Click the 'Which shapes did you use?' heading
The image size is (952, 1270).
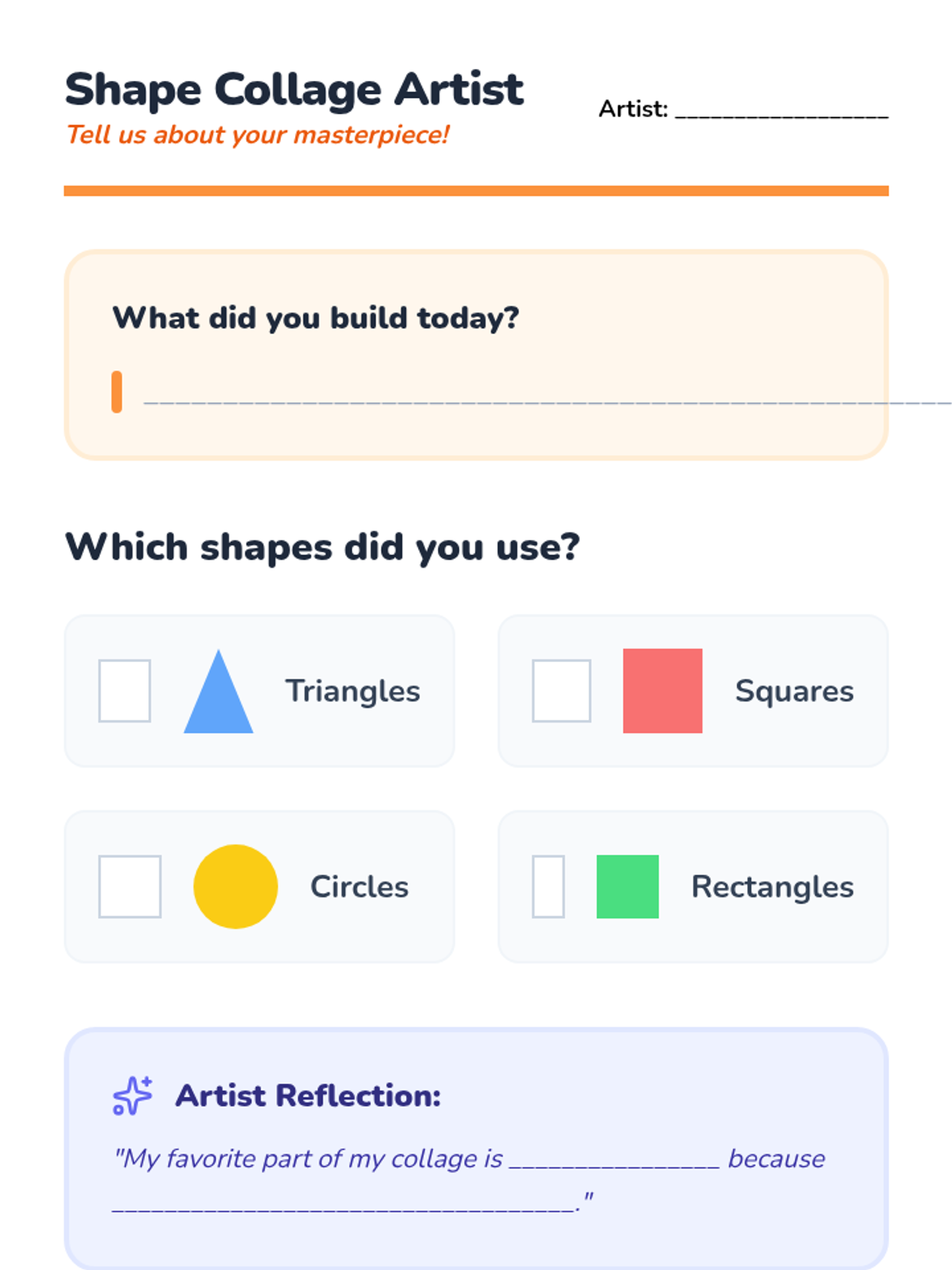(x=322, y=548)
